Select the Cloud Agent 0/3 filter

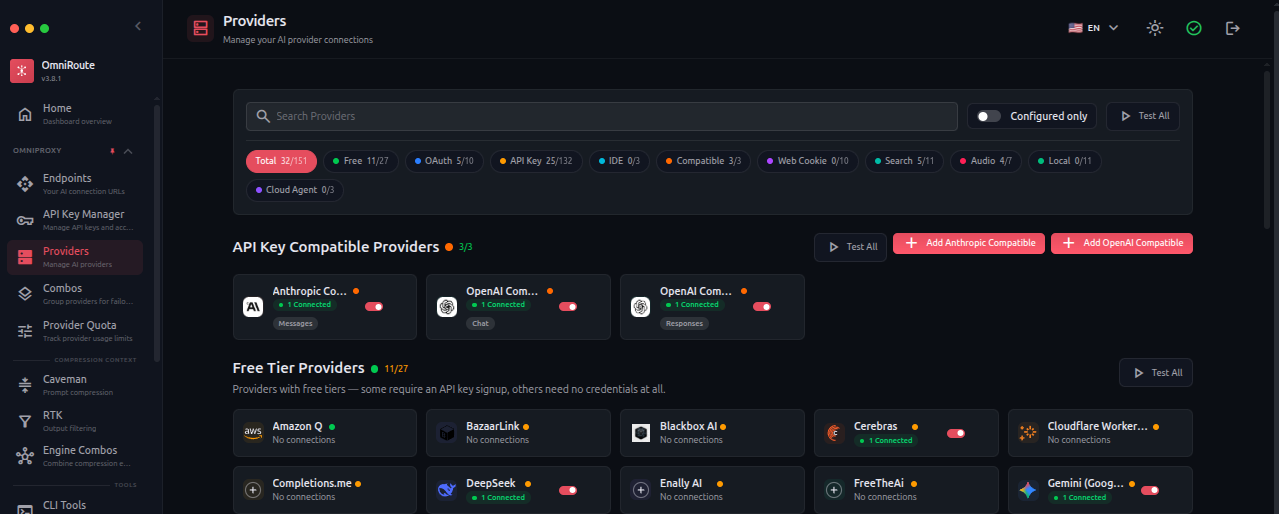(x=295, y=190)
